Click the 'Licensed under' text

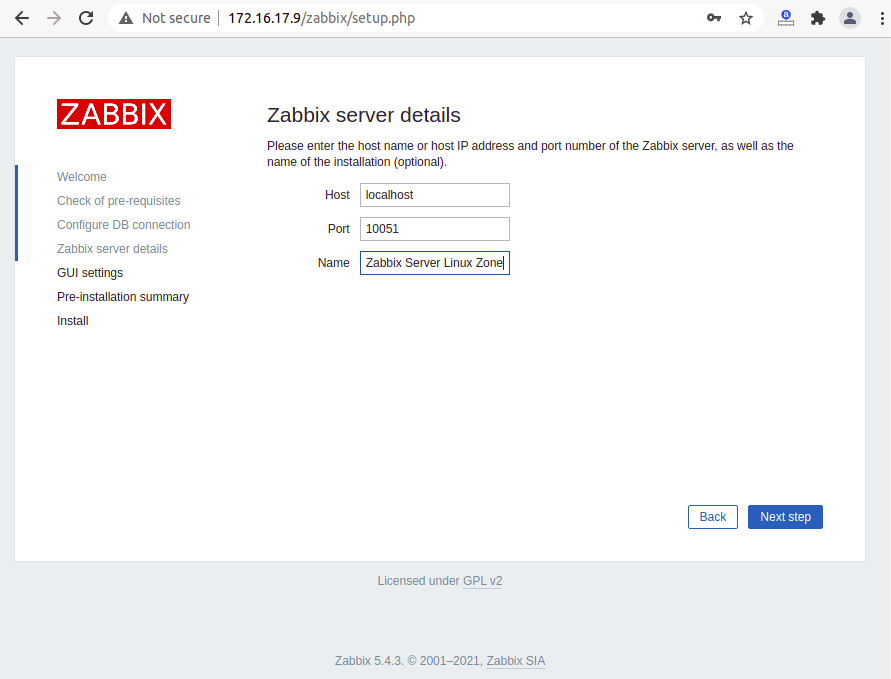coord(418,581)
